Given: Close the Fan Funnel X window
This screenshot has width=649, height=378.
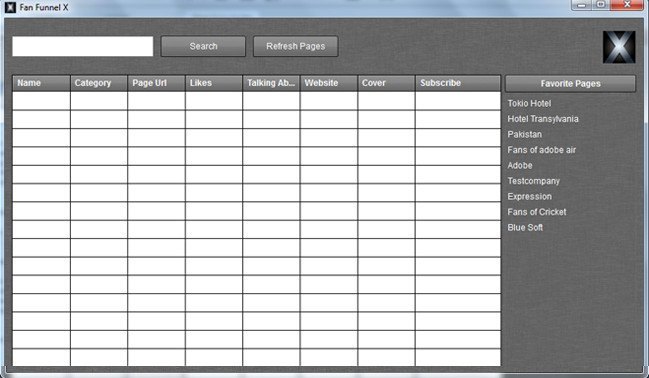Looking at the screenshot, I should pos(627,5).
